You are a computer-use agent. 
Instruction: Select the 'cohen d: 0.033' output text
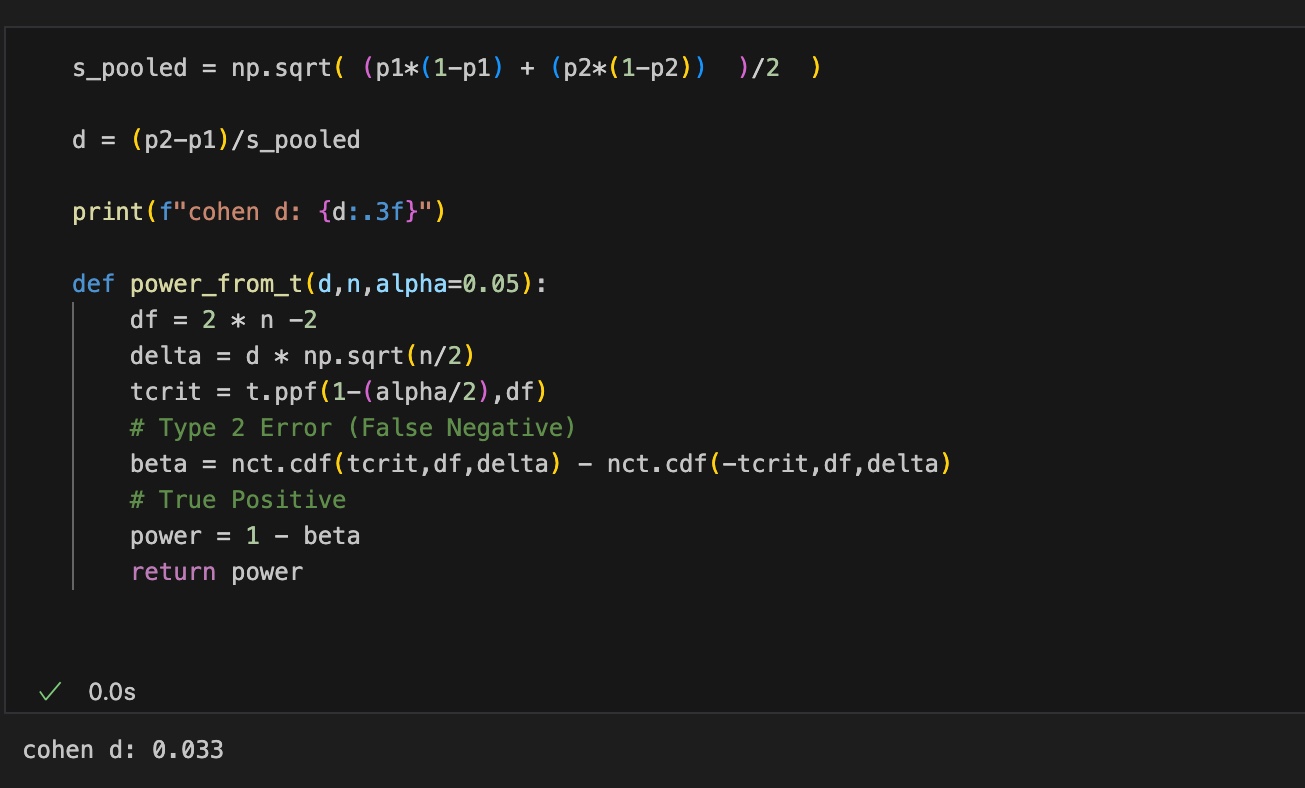point(123,750)
